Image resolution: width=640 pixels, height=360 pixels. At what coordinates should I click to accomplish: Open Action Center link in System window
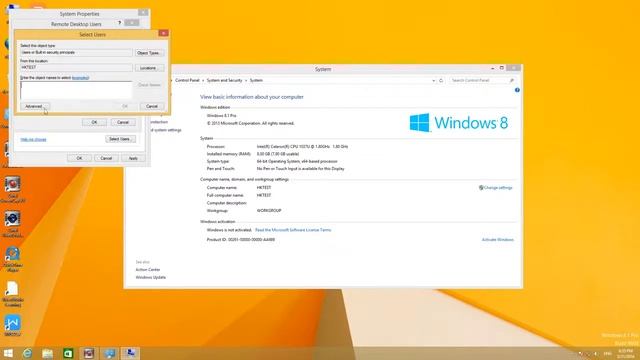pyautogui.click(x=148, y=270)
